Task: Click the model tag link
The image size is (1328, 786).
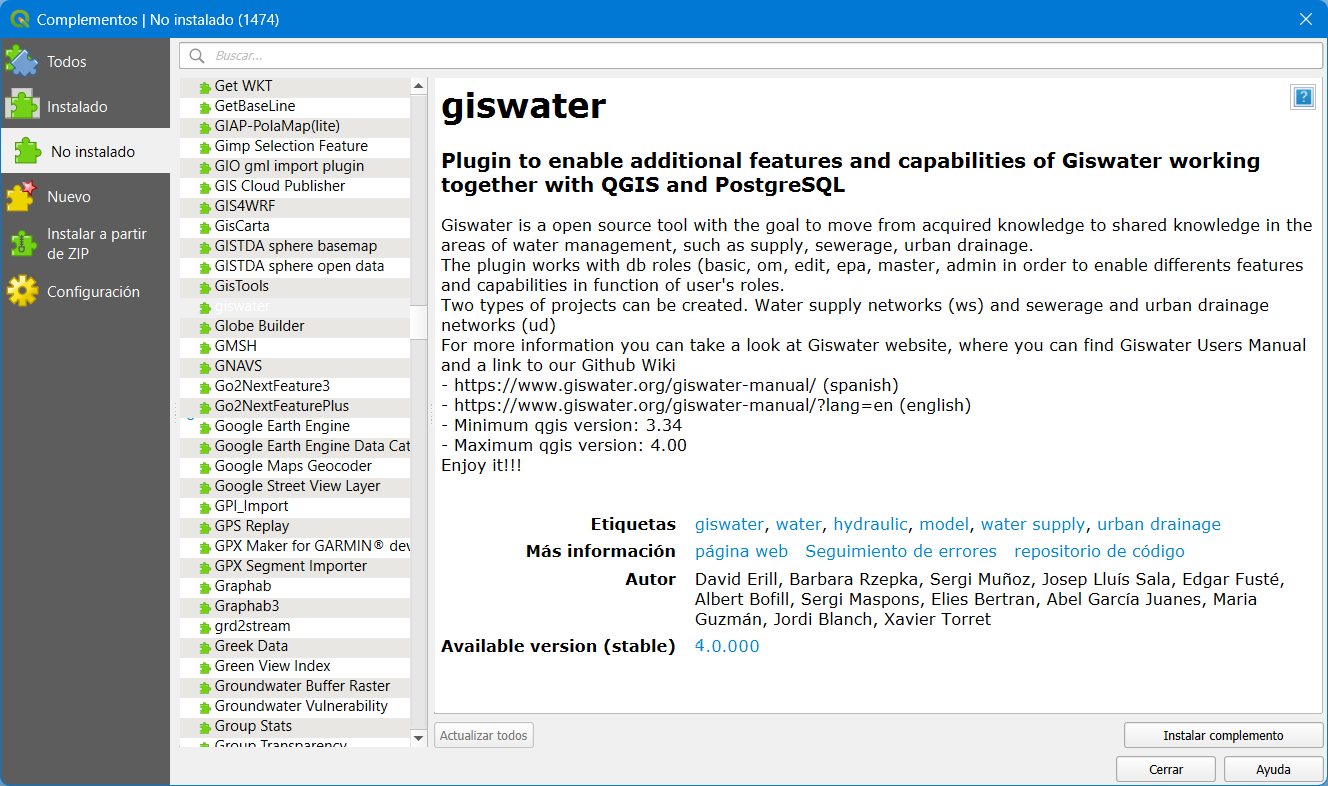Action: pos(943,524)
